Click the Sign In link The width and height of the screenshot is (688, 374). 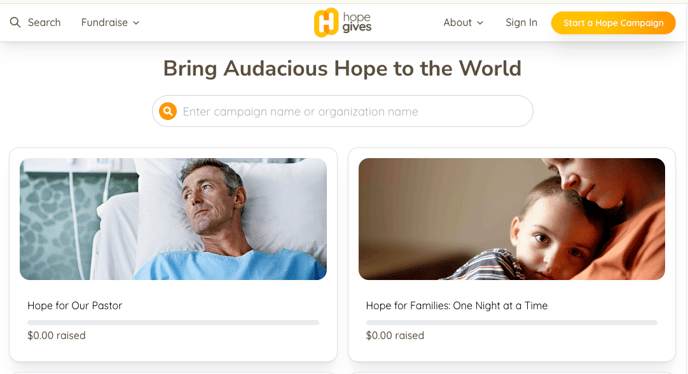pyautogui.click(x=521, y=22)
